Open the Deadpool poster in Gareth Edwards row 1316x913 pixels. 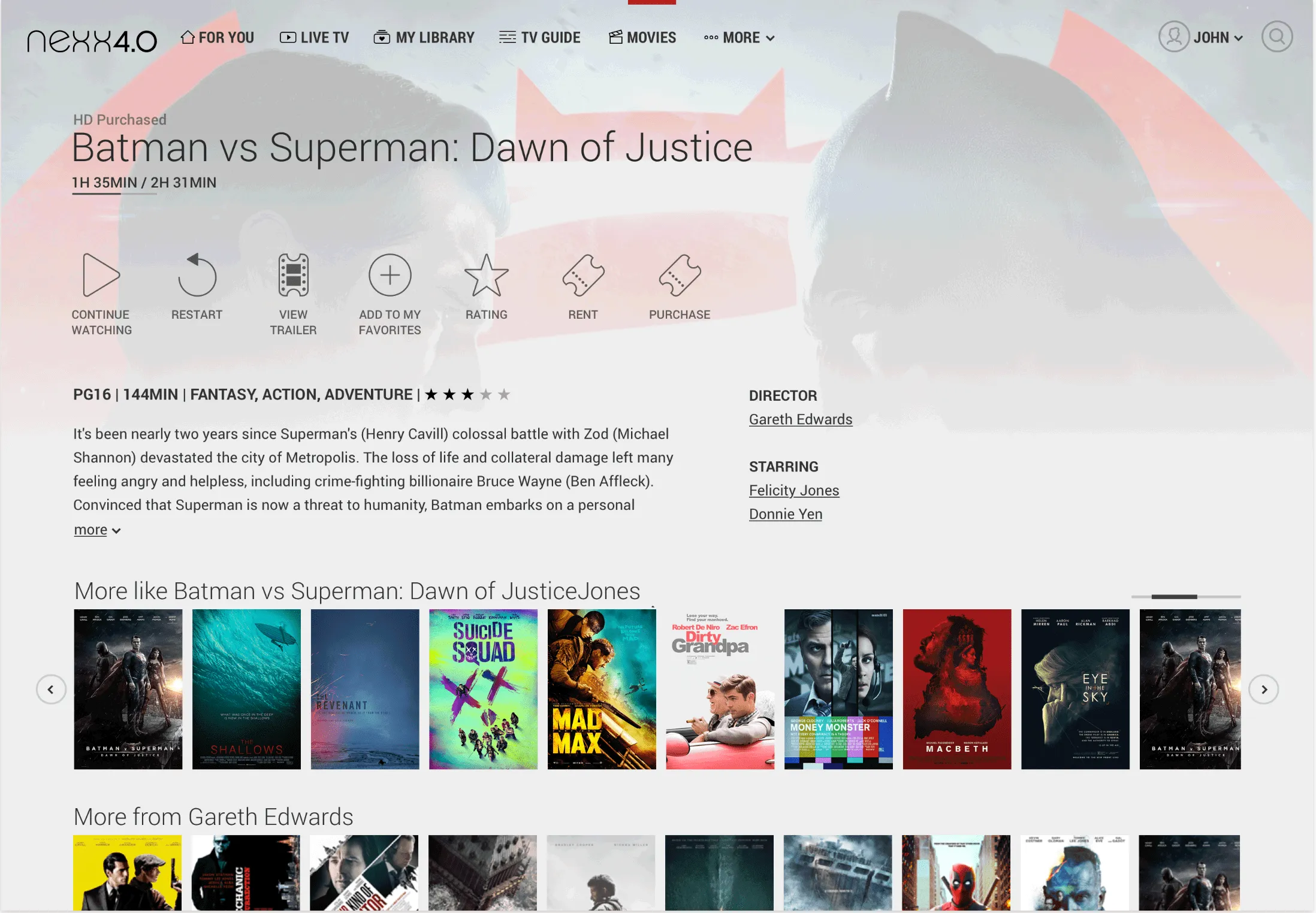pos(956,873)
